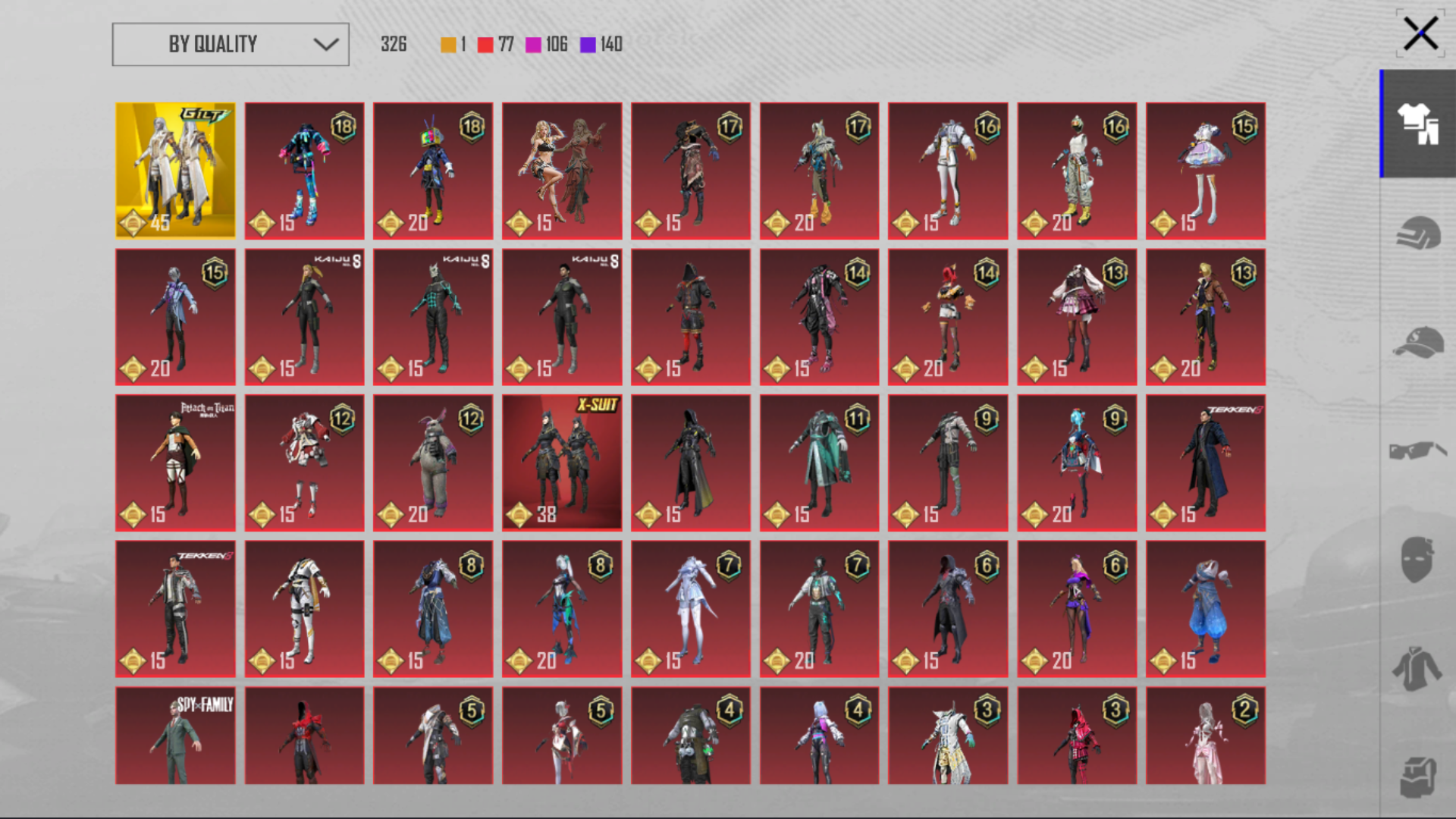Select the level 16 outfit costing 20

click(1077, 171)
